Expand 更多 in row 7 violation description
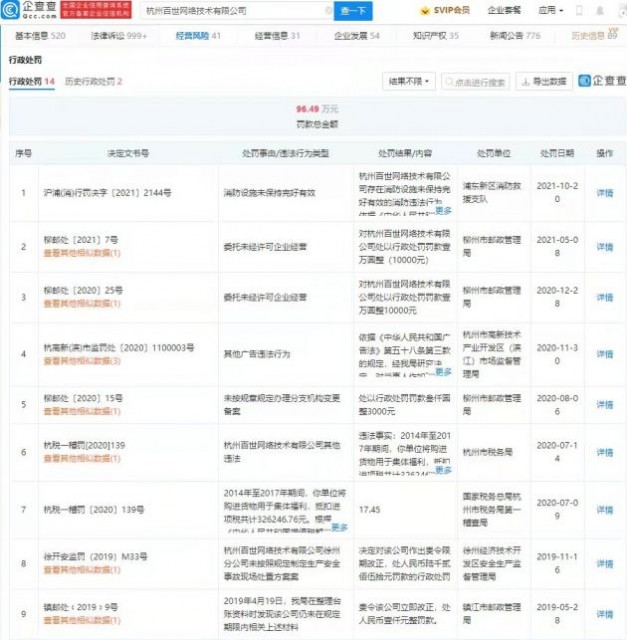 point(339,527)
